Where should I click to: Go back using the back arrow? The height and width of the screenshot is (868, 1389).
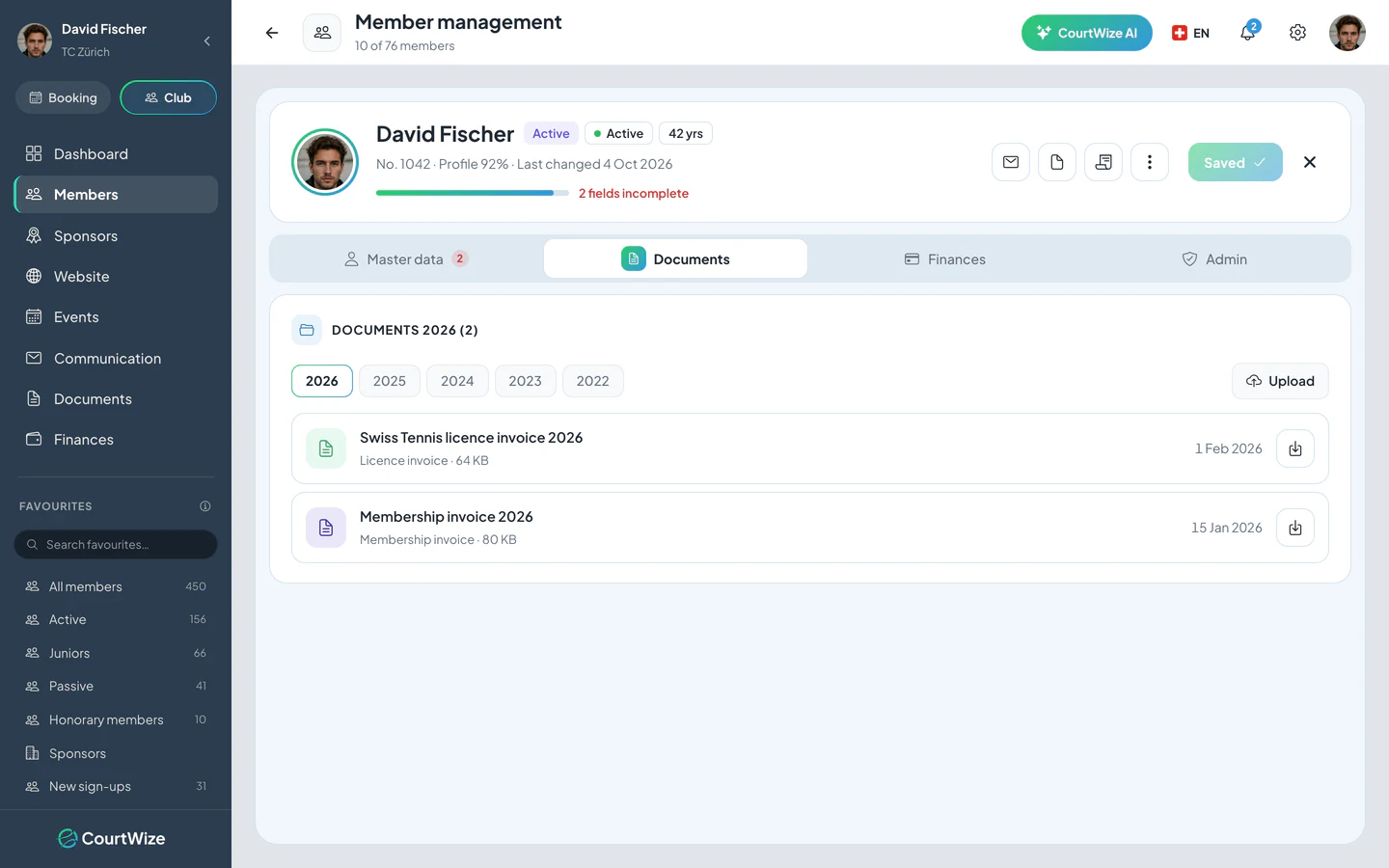click(x=272, y=33)
